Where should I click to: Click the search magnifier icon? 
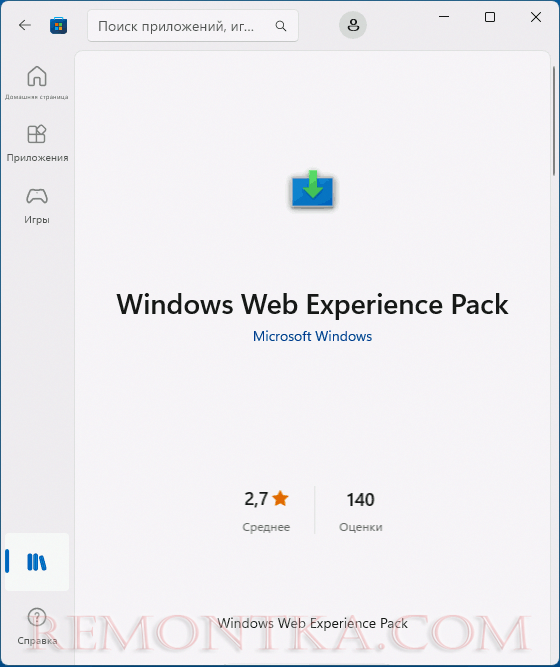[x=281, y=26]
